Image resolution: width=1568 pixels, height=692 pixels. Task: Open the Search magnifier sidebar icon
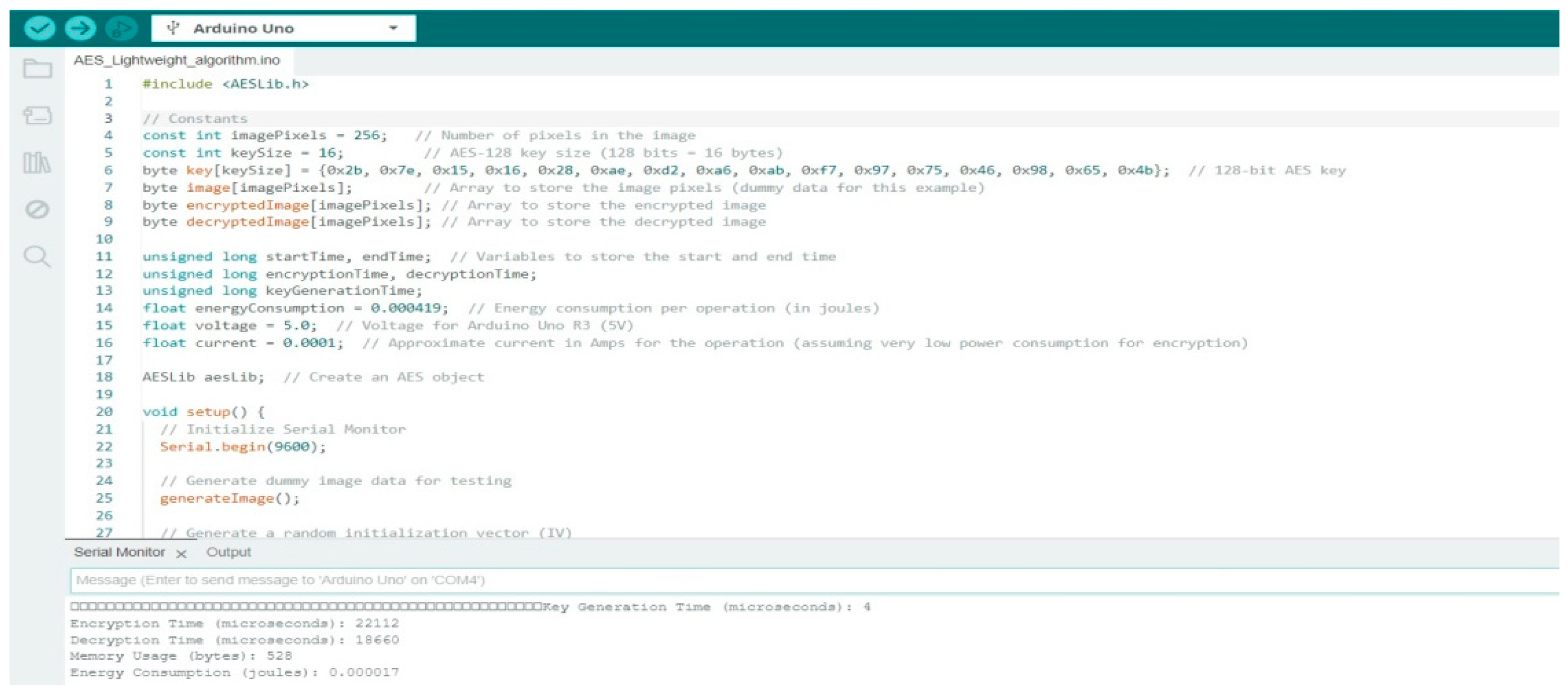click(x=37, y=257)
